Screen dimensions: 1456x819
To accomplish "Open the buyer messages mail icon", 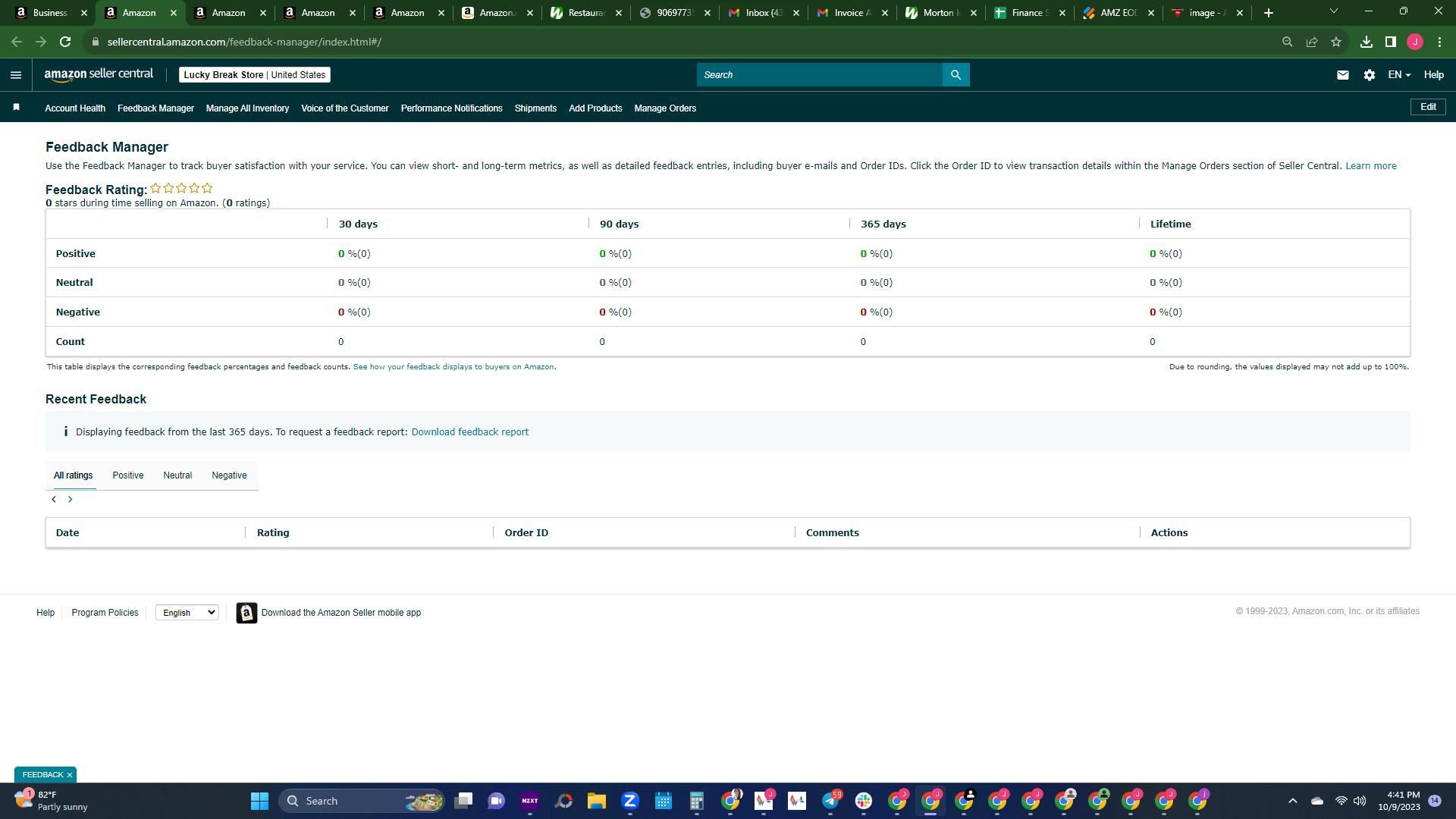I will tap(1343, 75).
